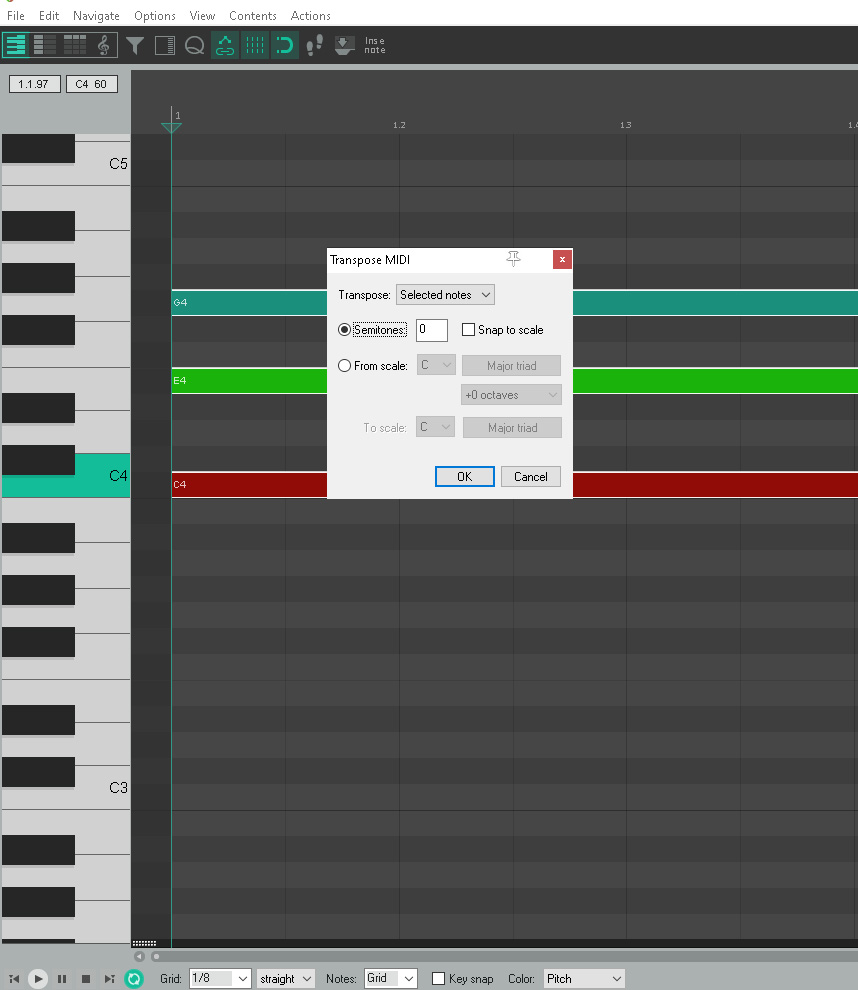Viewport: 858px width, 990px height.
Task: Click From scale Major triad button
Action: pyautogui.click(x=511, y=366)
